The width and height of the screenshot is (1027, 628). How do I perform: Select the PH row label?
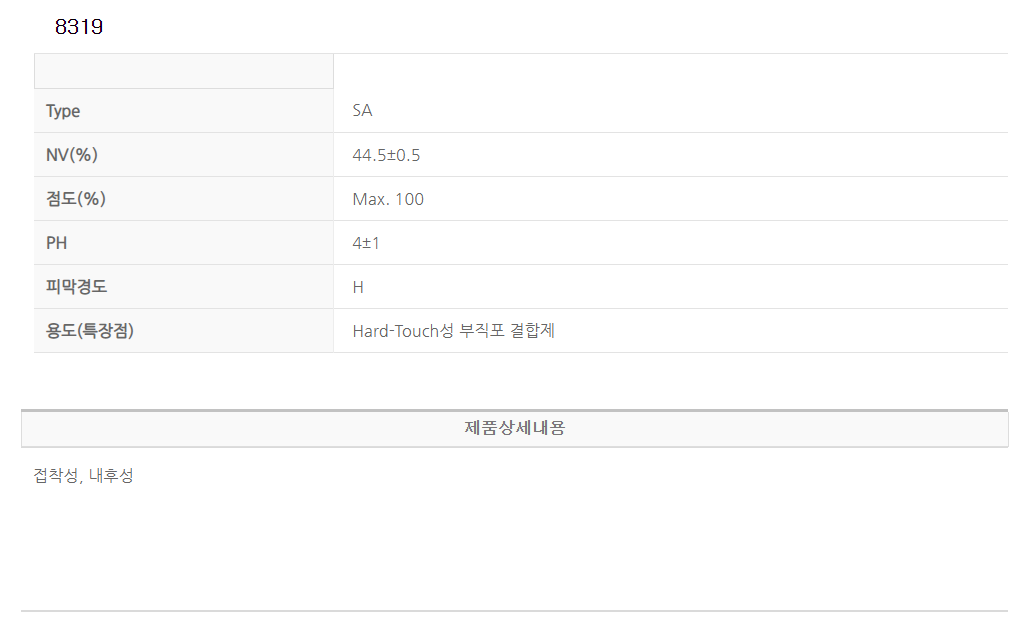(x=57, y=243)
